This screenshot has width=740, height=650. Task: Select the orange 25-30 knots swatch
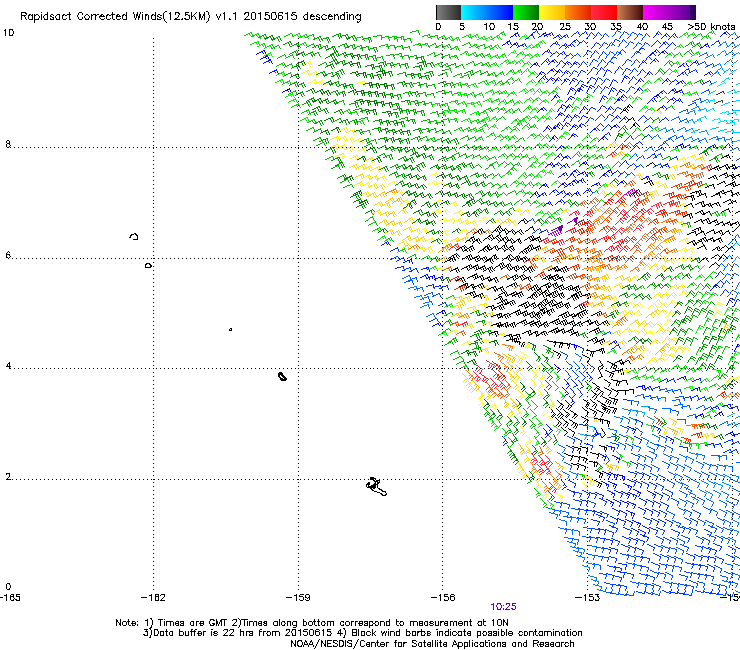coord(578,12)
